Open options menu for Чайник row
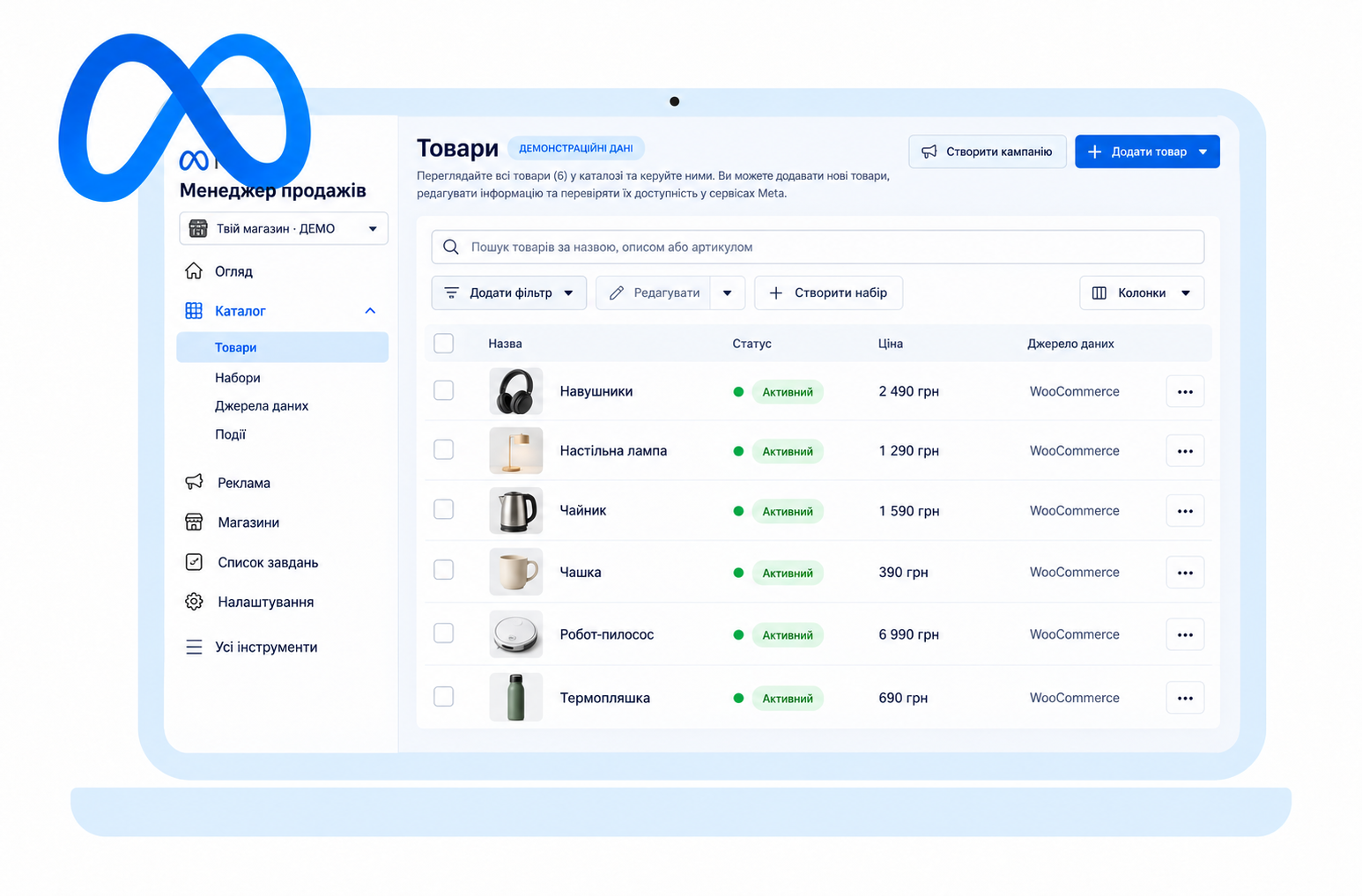Image resolution: width=1362 pixels, height=896 pixels. pos(1185,511)
